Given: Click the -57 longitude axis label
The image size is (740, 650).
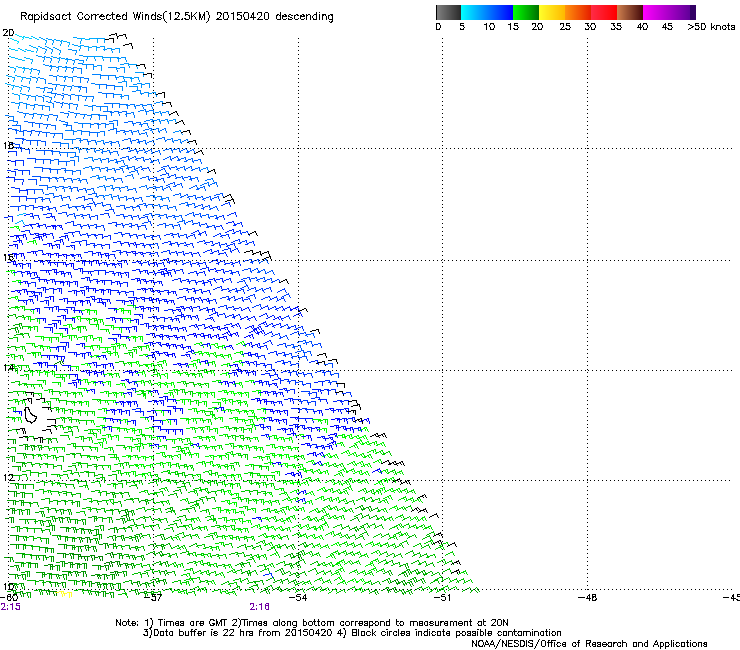Looking at the screenshot, I should (x=153, y=598).
